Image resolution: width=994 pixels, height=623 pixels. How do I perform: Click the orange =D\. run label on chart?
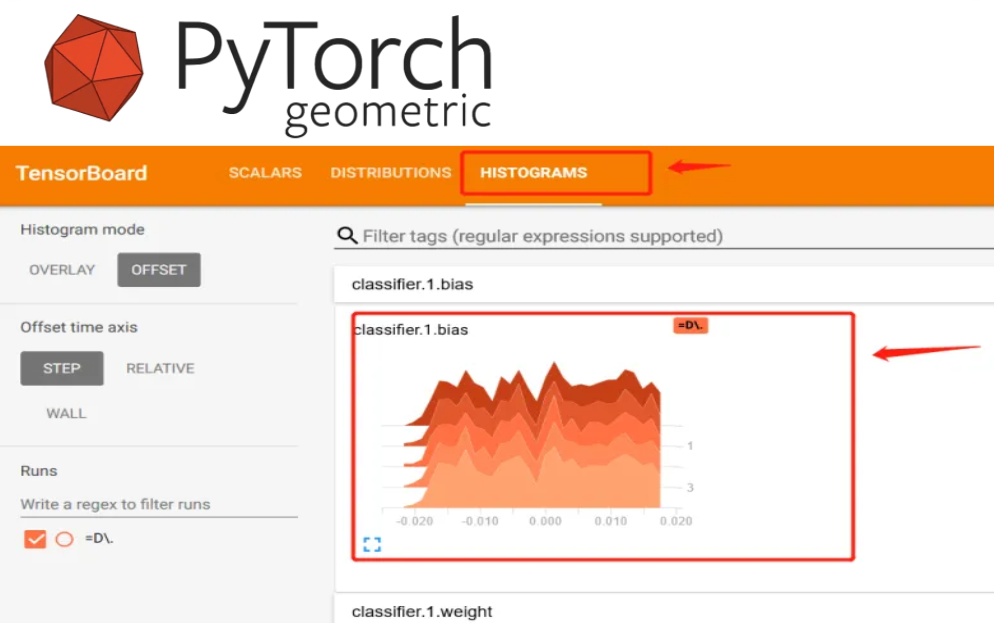690,326
